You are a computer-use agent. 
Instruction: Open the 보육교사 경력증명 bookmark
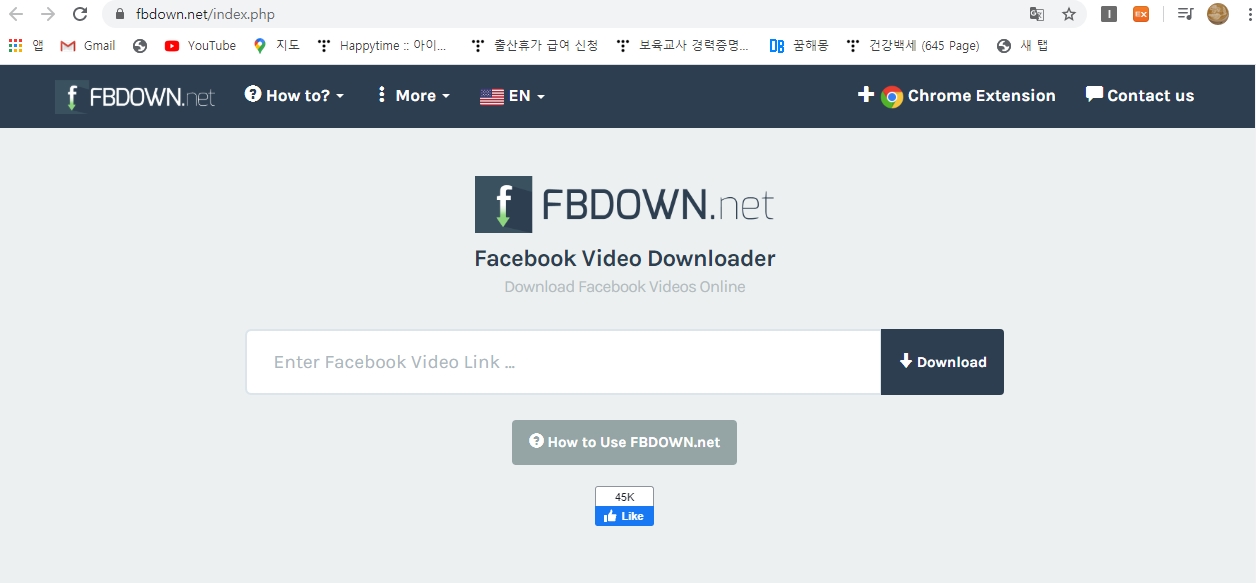[x=683, y=45]
